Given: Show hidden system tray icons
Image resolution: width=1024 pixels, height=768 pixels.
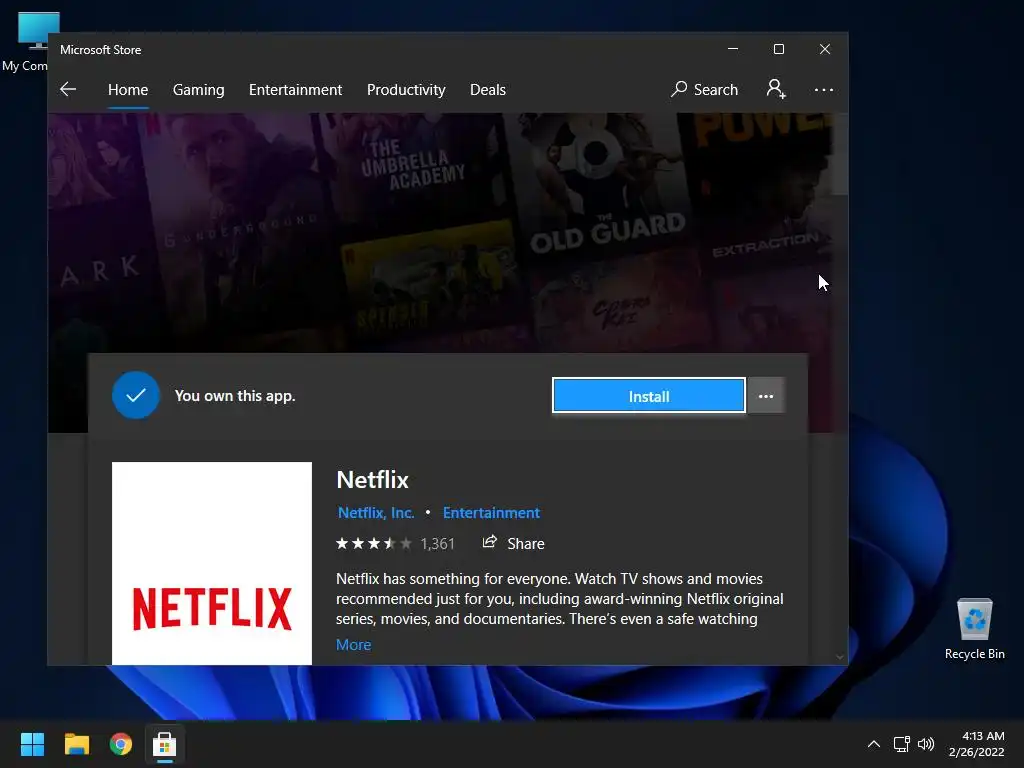Looking at the screenshot, I should [x=874, y=744].
